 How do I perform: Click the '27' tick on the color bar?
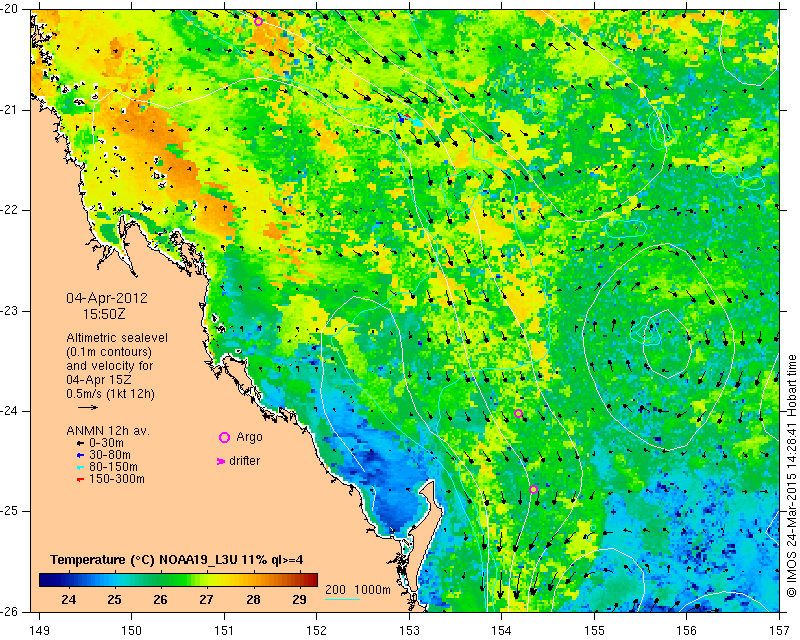pyautogui.click(x=206, y=599)
